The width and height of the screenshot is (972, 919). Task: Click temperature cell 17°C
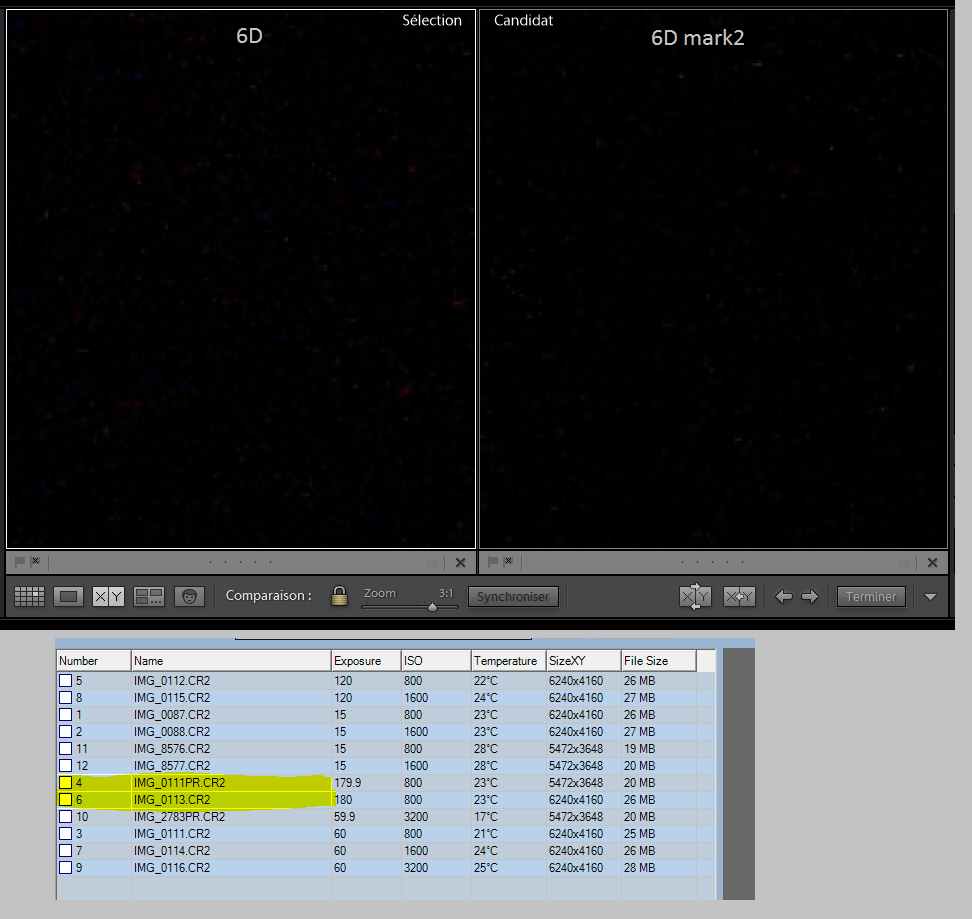pos(486,817)
